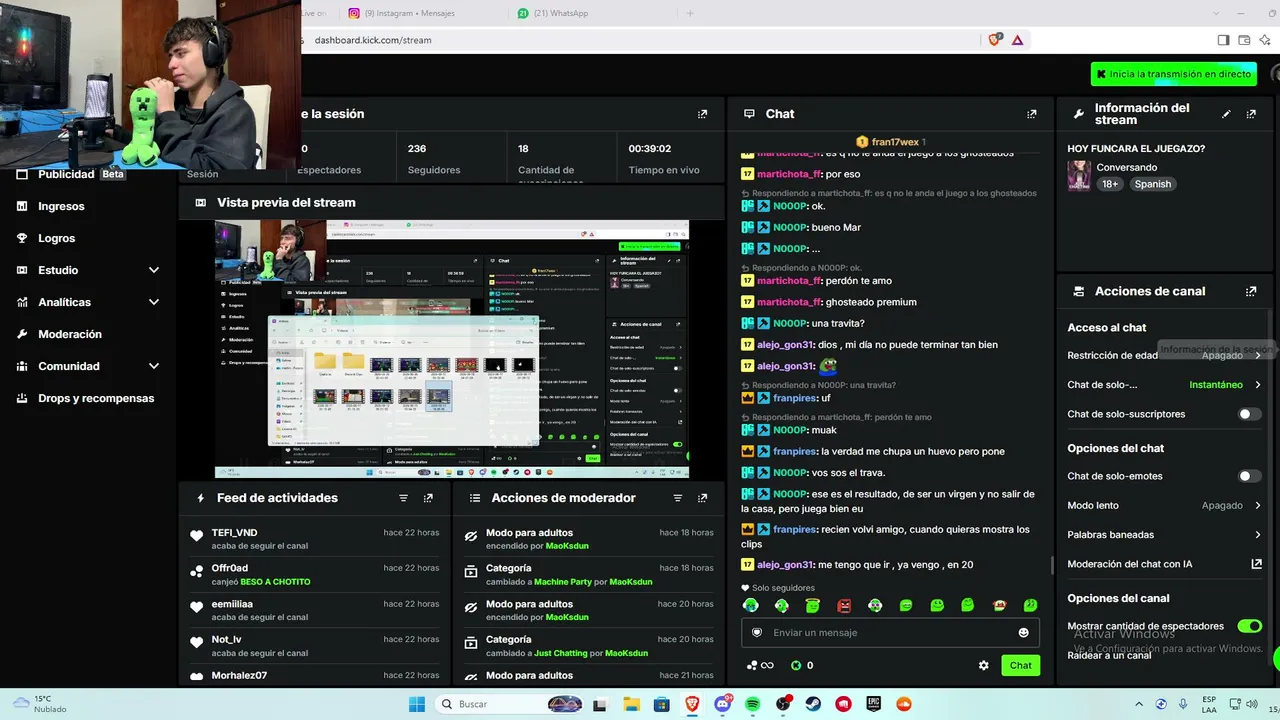
Task: Click BESO A CHOTITO reward link
Action: pyautogui.click(x=275, y=582)
